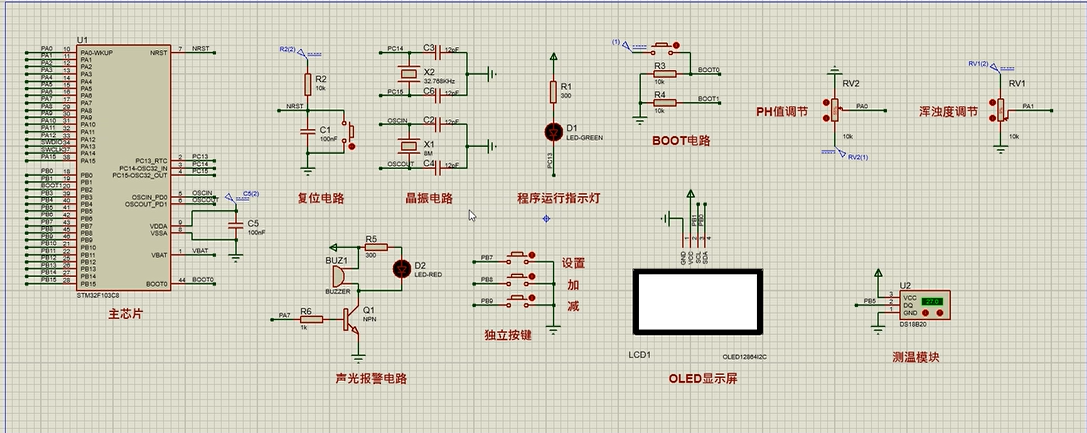Click the OLED显示屏 label
Viewport: 1087px width, 433px height.
tap(703, 379)
